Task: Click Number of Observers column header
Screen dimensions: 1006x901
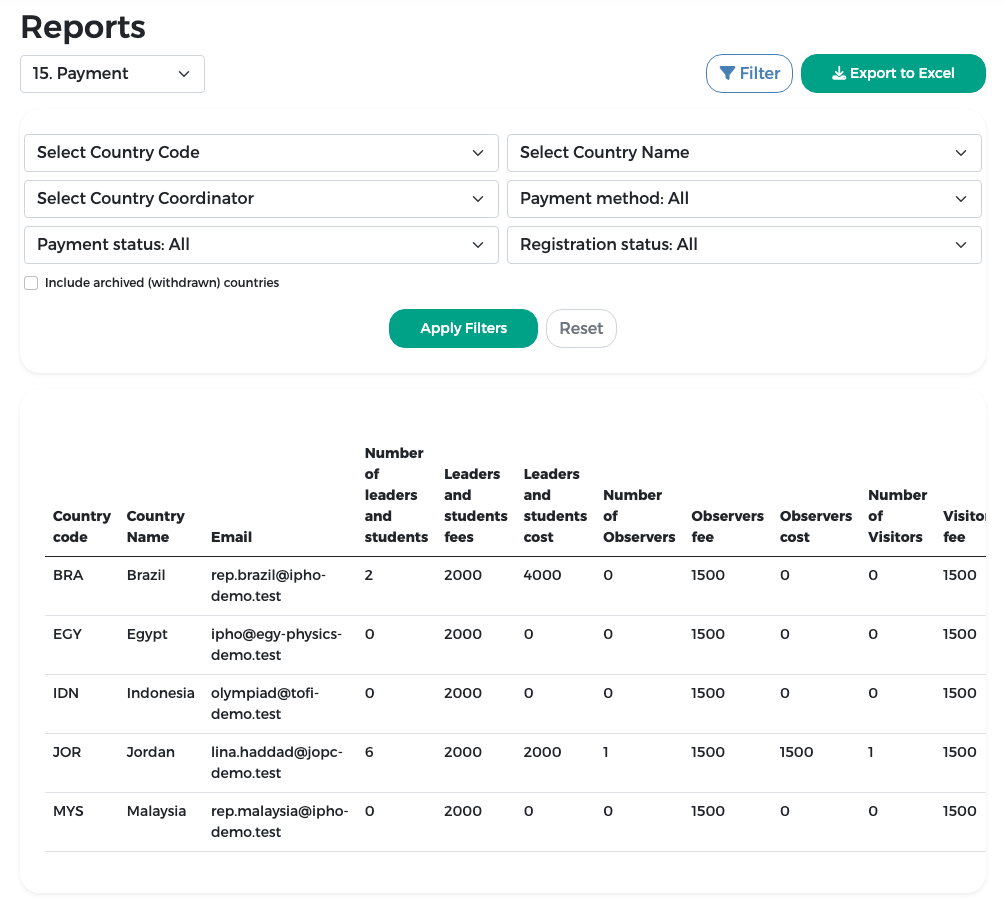Action: [639, 516]
